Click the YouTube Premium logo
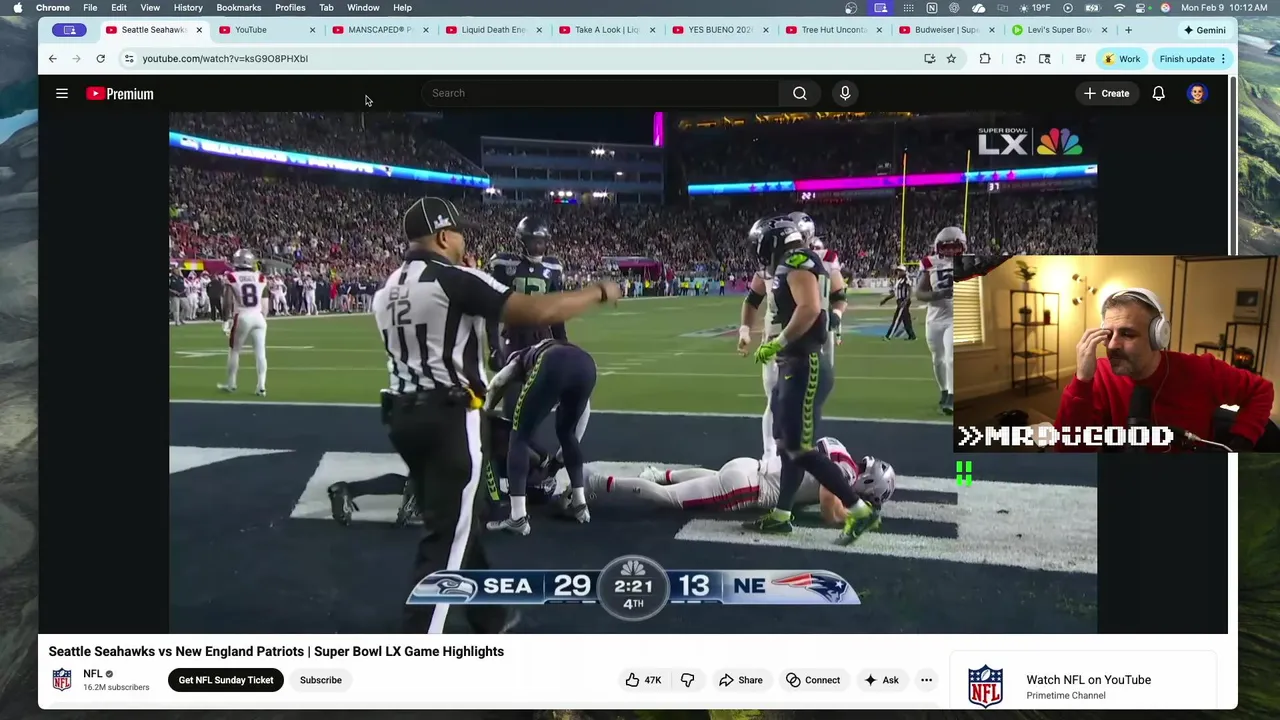Screen dimensions: 1280x720 (120, 94)
